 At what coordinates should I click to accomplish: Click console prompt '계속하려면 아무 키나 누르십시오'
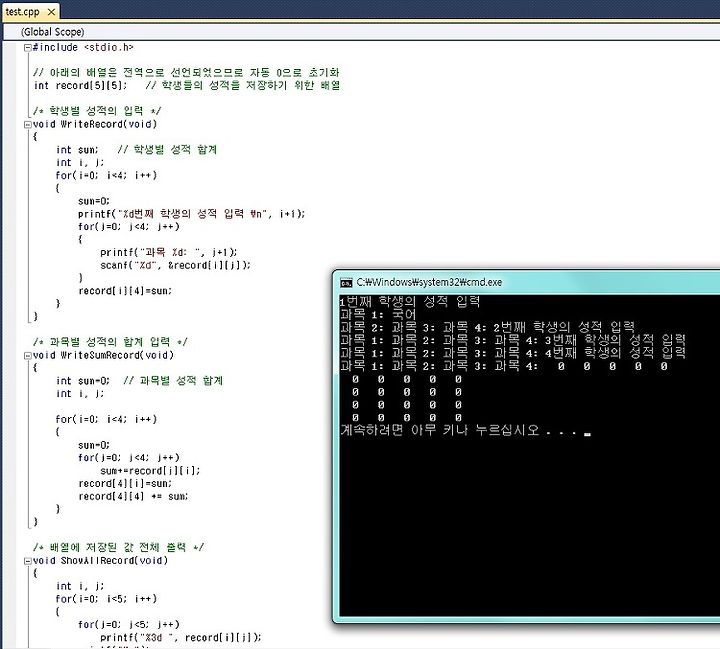[x=457, y=430]
